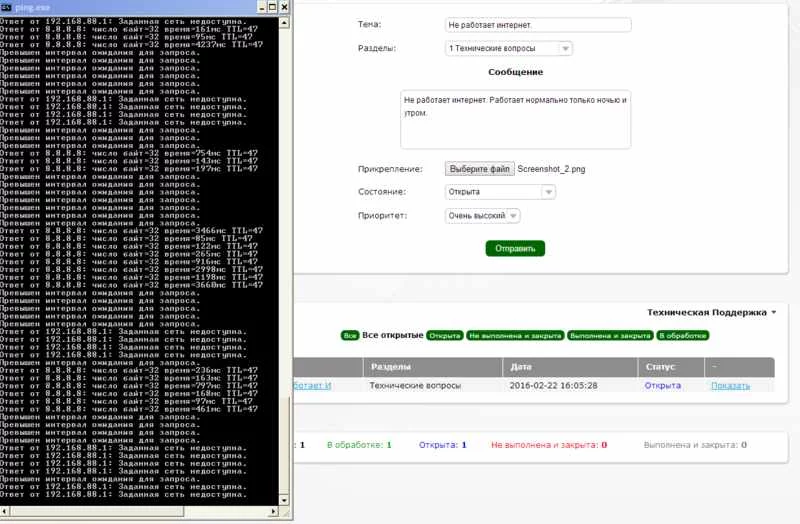Click the Выберите файл button
The image size is (800, 524).
tap(480, 169)
